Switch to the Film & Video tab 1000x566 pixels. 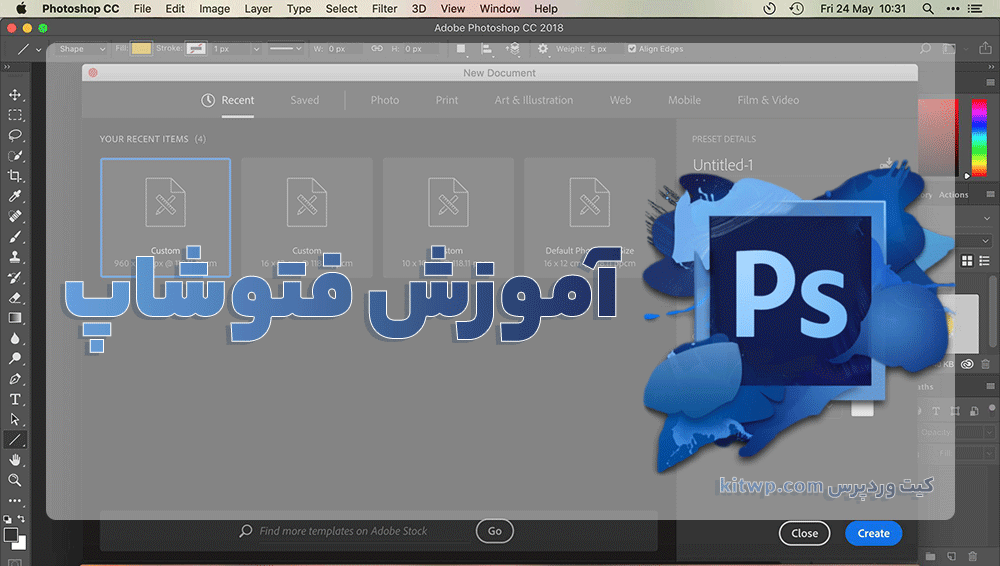point(768,100)
